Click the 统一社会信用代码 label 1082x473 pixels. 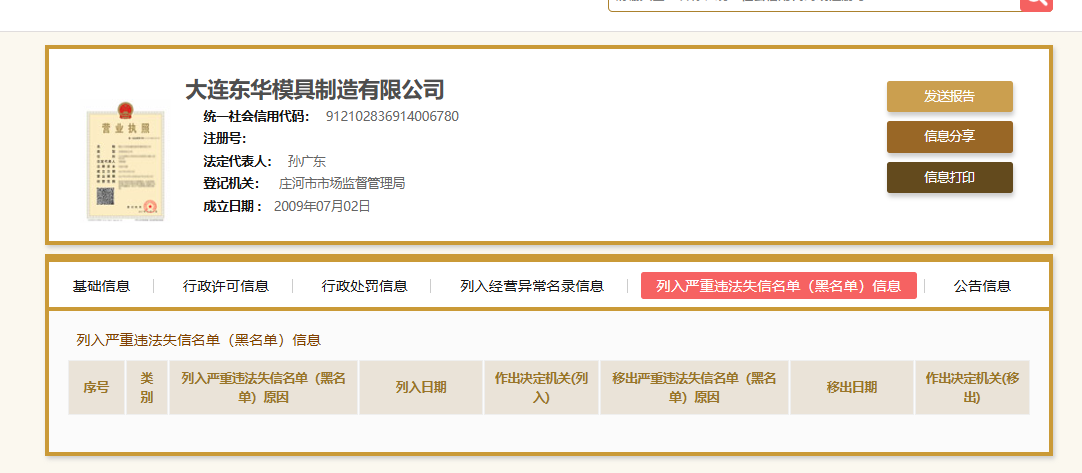point(257,116)
